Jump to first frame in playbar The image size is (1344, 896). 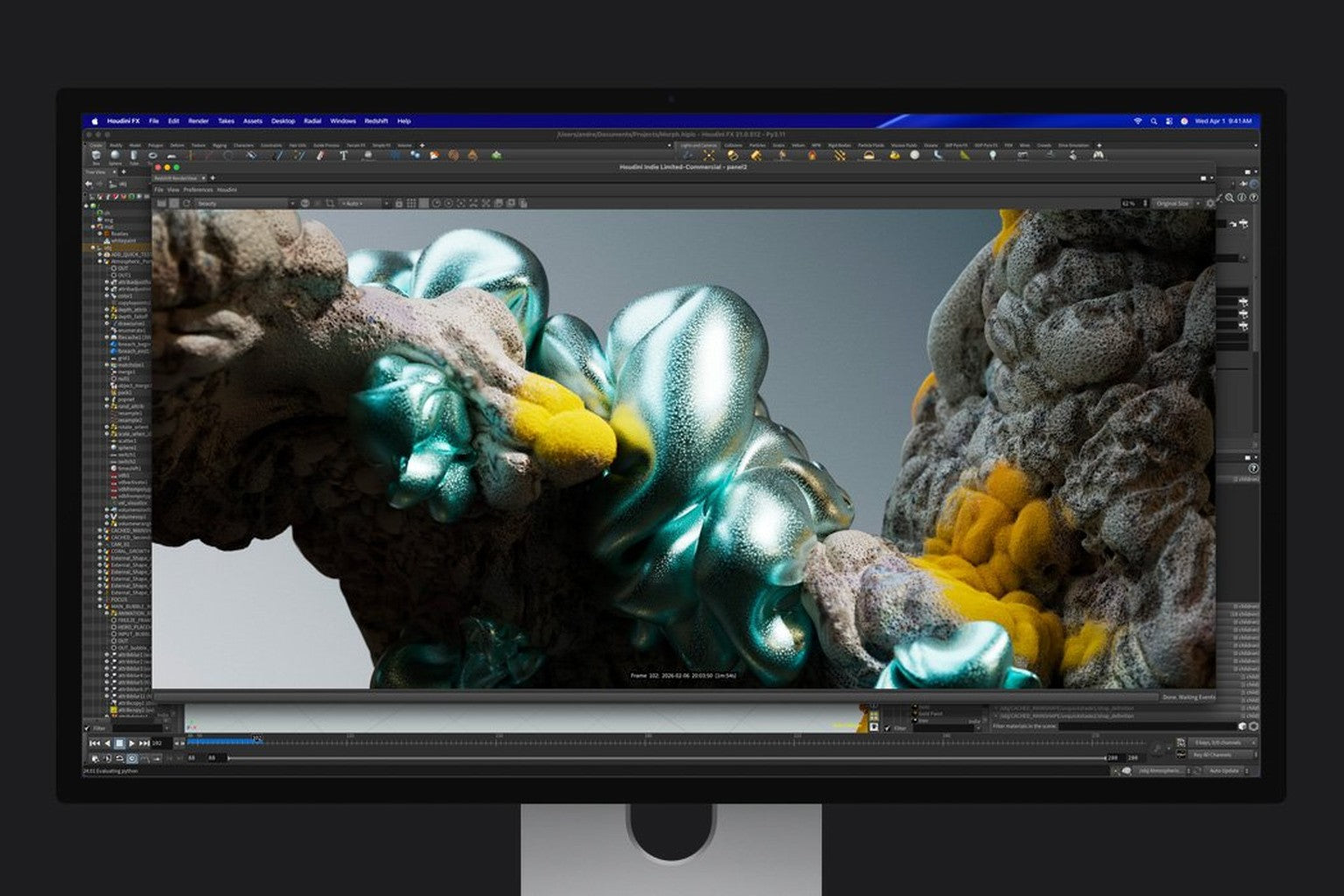tap(94, 743)
